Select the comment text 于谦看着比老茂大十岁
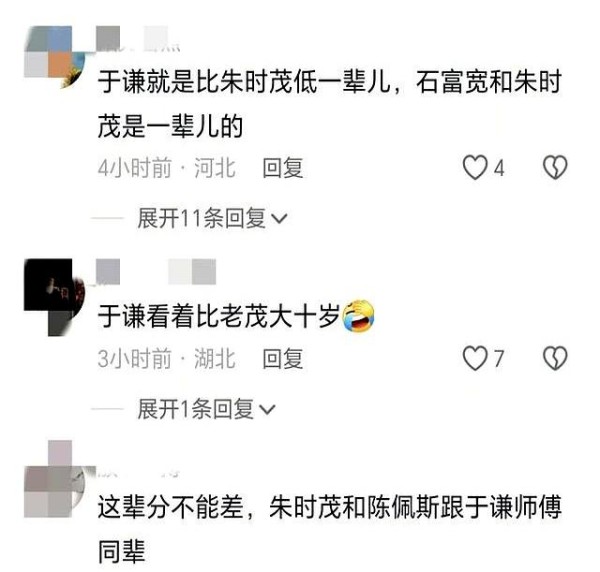 [219, 316]
